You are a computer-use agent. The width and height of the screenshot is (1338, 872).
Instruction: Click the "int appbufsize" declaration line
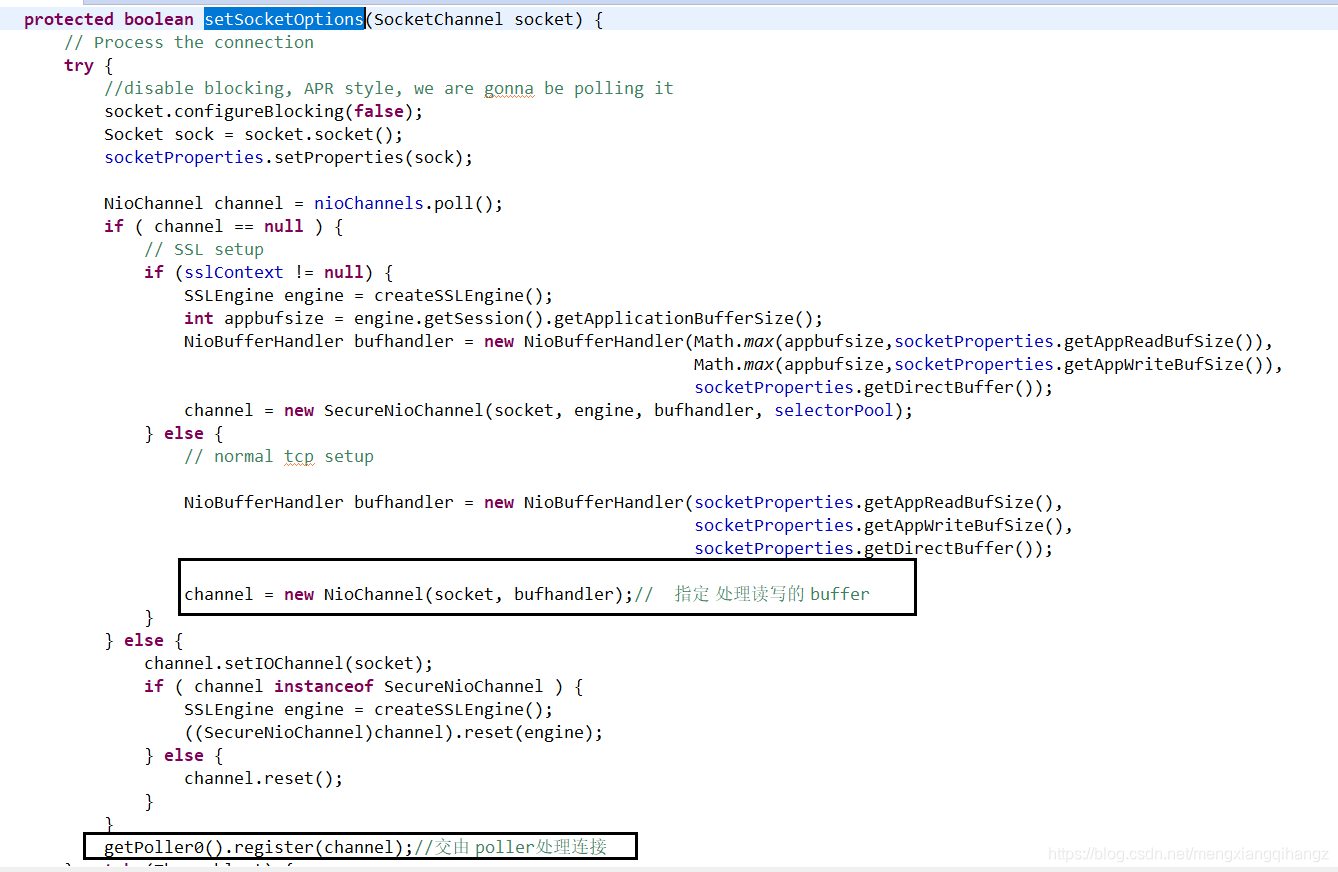tap(504, 318)
